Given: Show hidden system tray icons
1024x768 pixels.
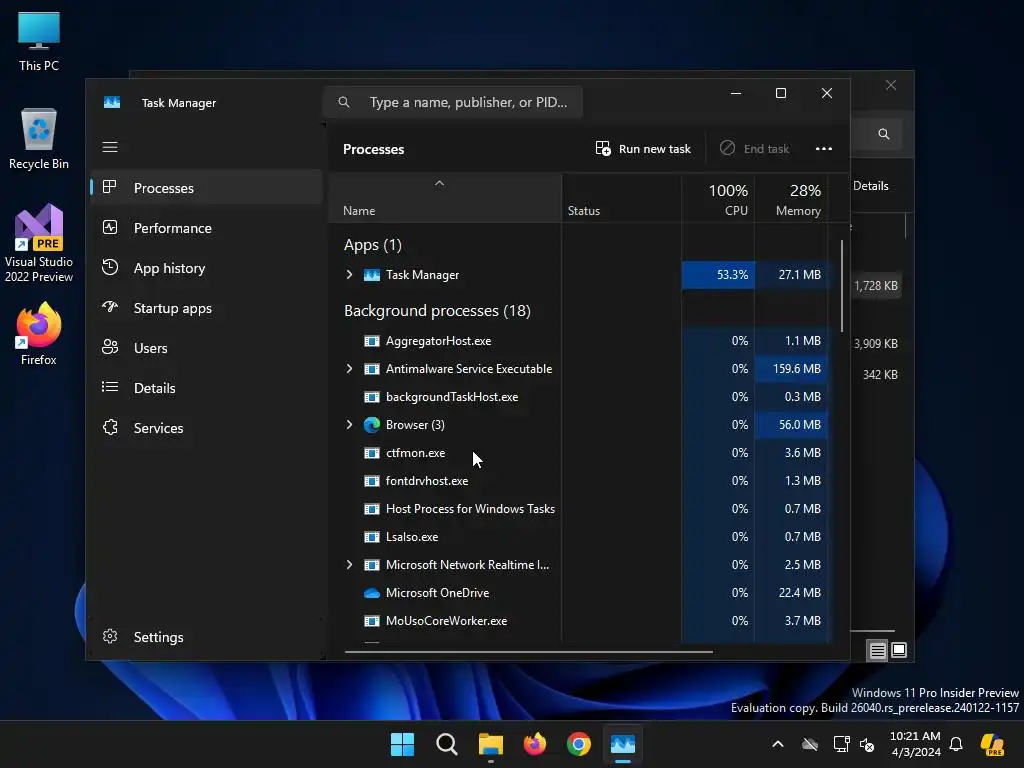Looking at the screenshot, I should point(777,744).
